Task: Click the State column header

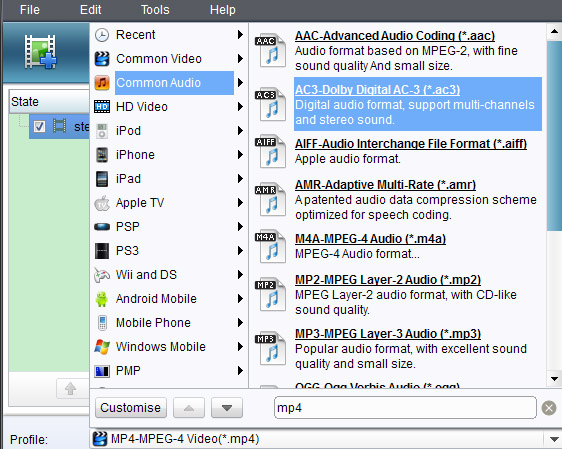Action: coord(49,102)
